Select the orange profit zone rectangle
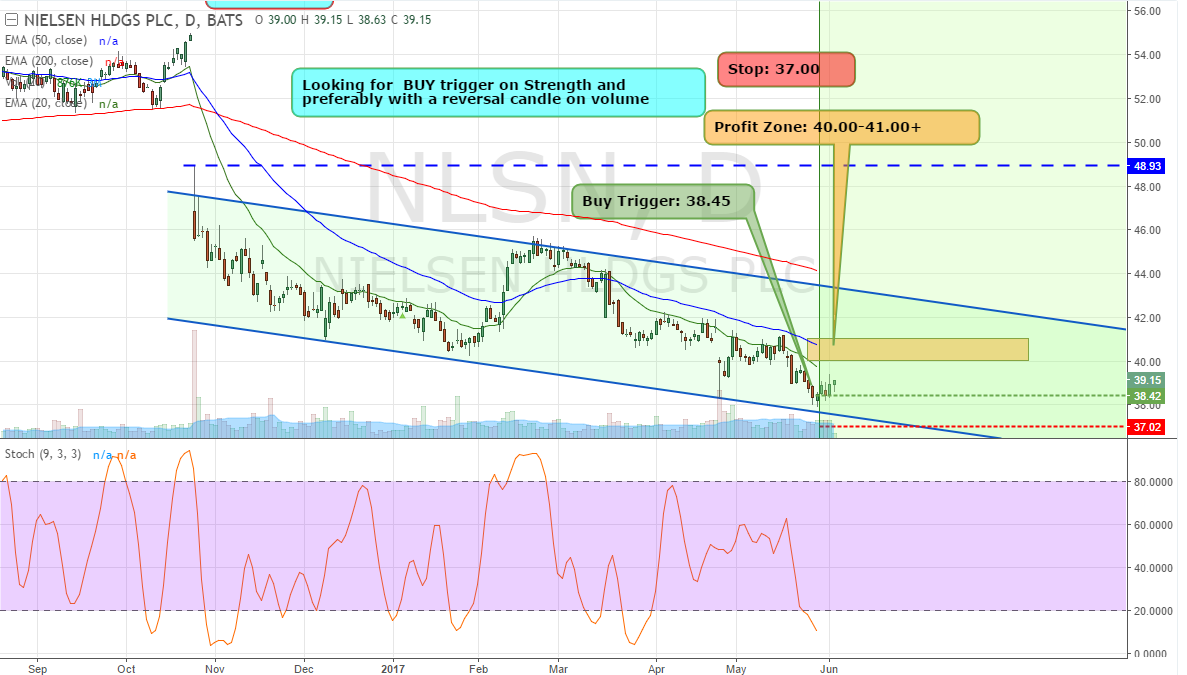 [x=920, y=349]
